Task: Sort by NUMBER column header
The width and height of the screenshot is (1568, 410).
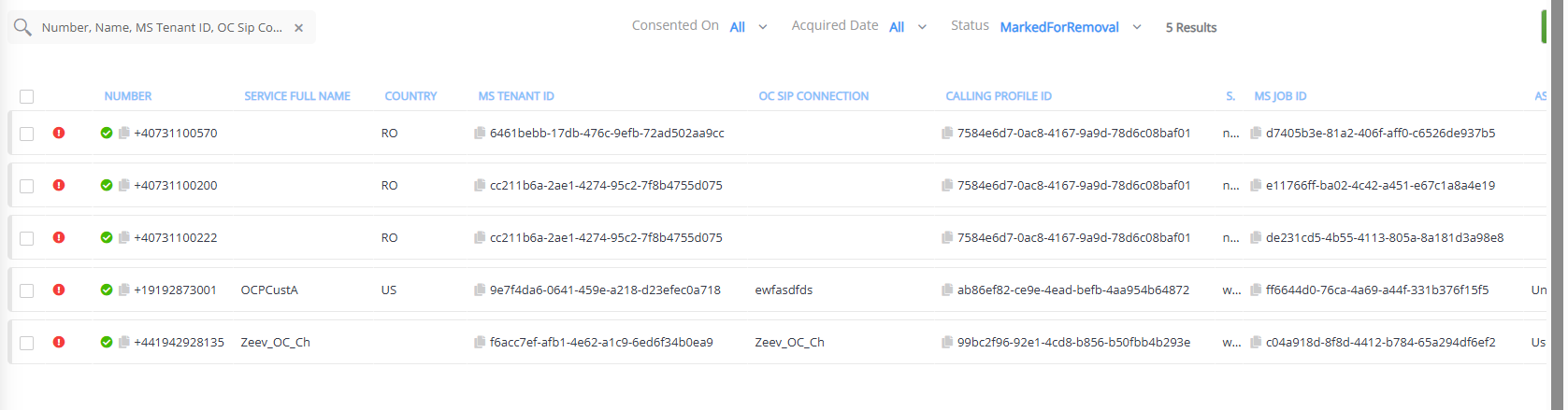Action: click(x=128, y=96)
